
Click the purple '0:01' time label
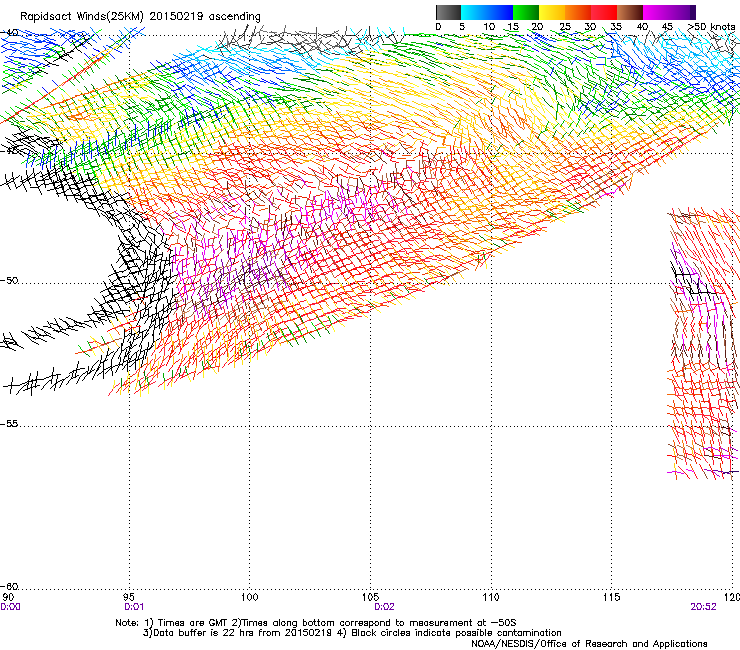[134, 607]
